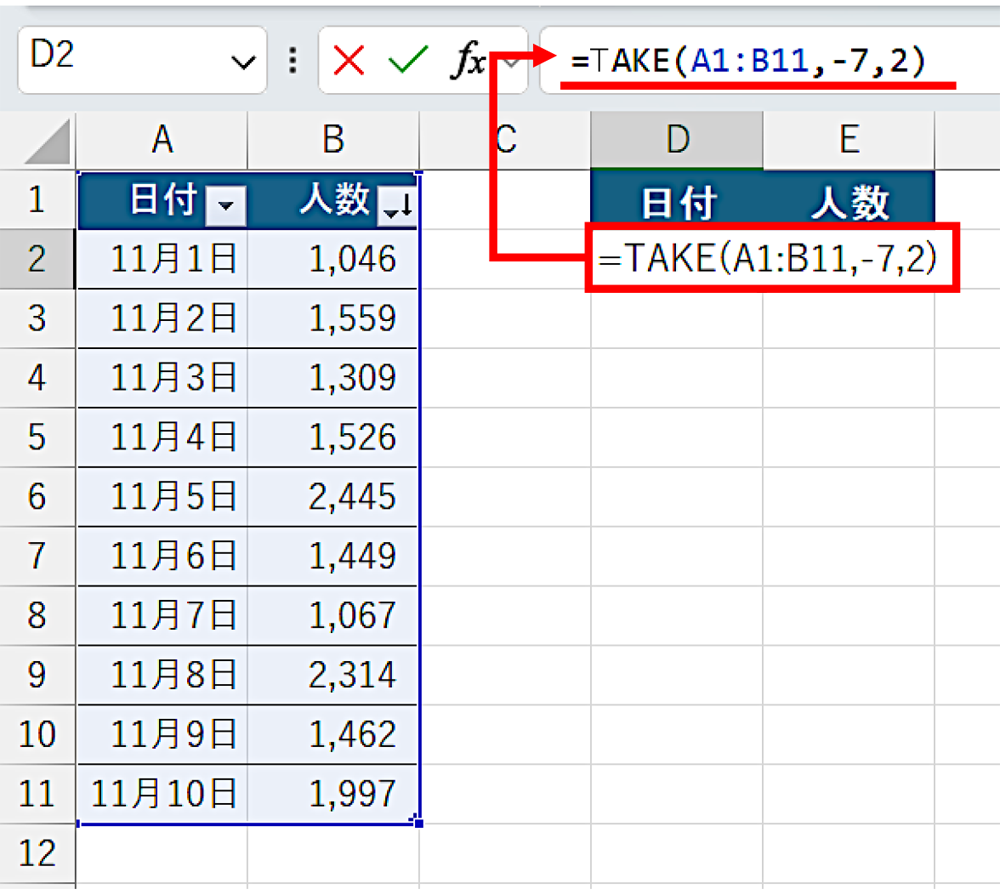Select row 1 header
This screenshot has height=892, width=1000.
click(x=37, y=200)
